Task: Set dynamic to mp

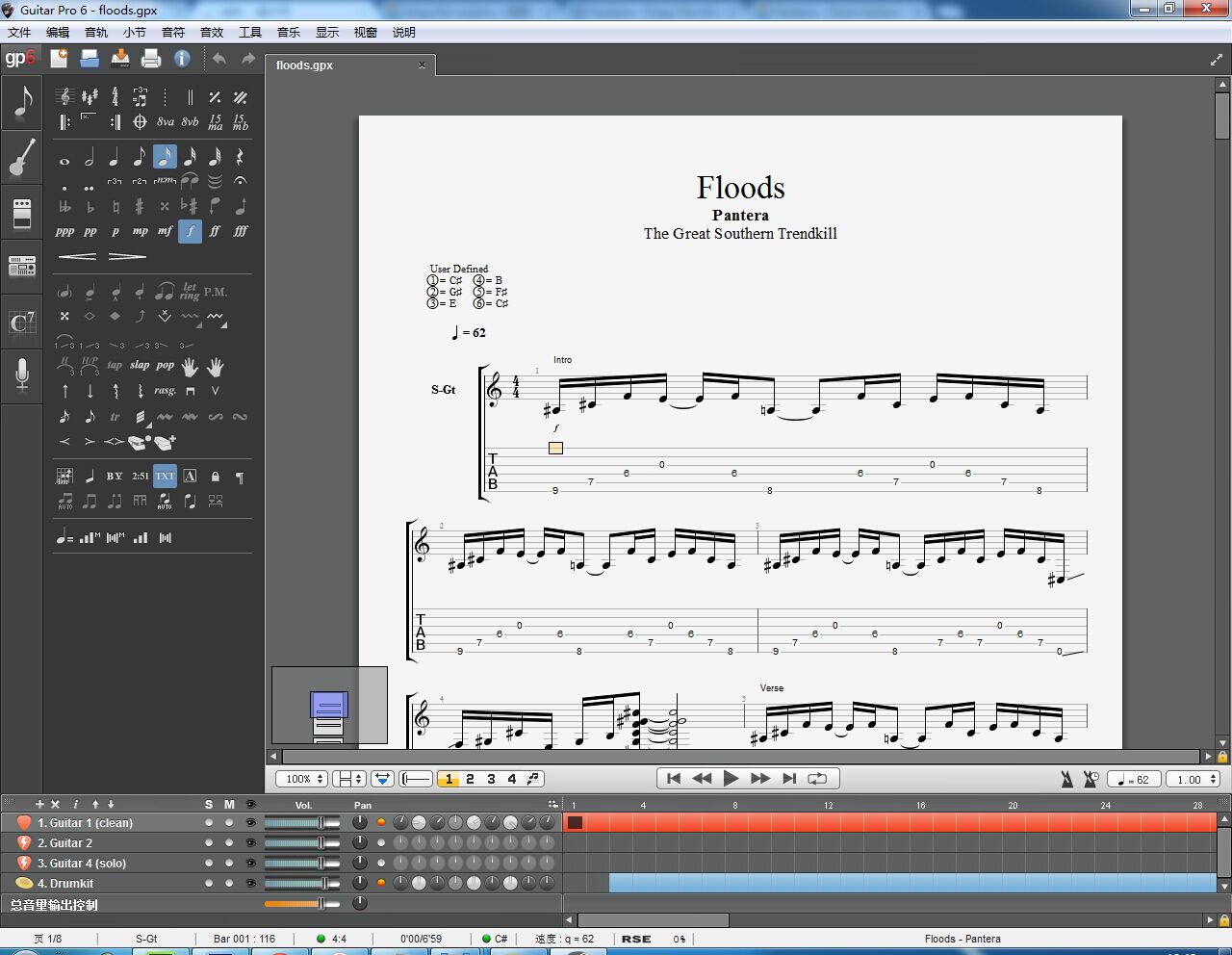Action: click(141, 231)
